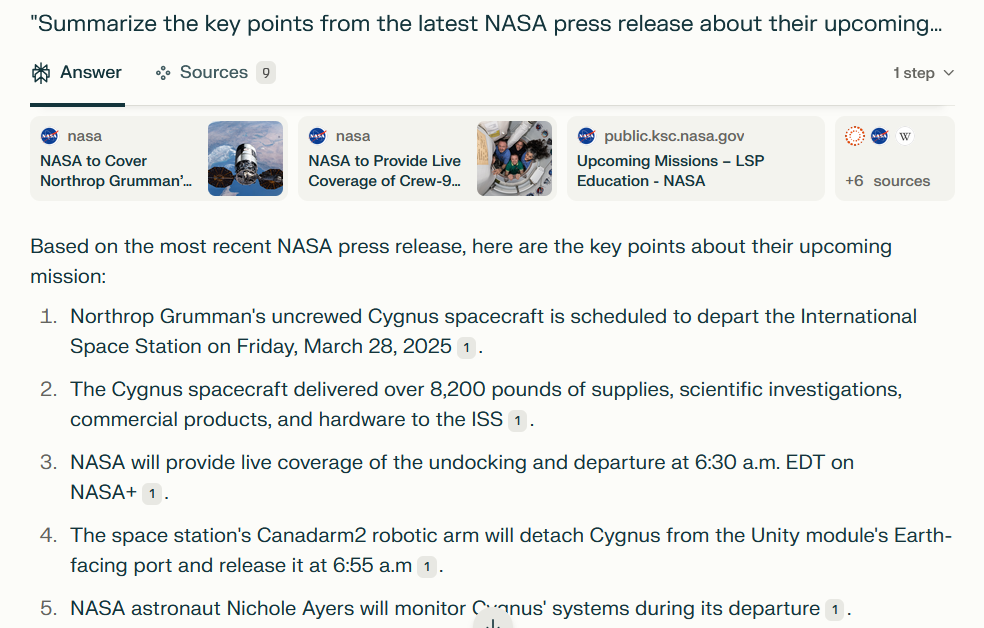Switch to the Sources tab
The width and height of the screenshot is (984, 628).
pos(214,73)
